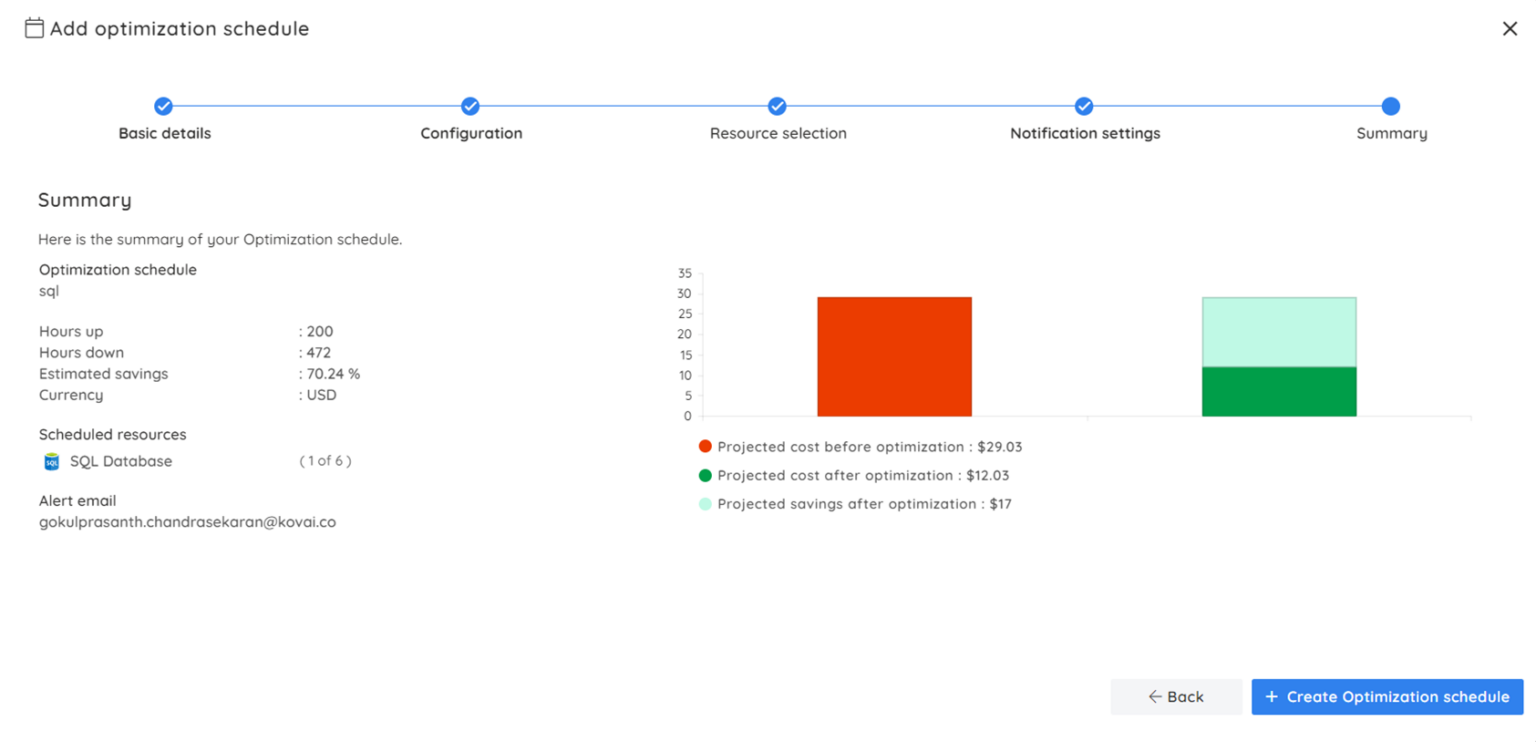
Task: Click the back arrow icon on Back button
Action: pyautogui.click(x=1155, y=696)
